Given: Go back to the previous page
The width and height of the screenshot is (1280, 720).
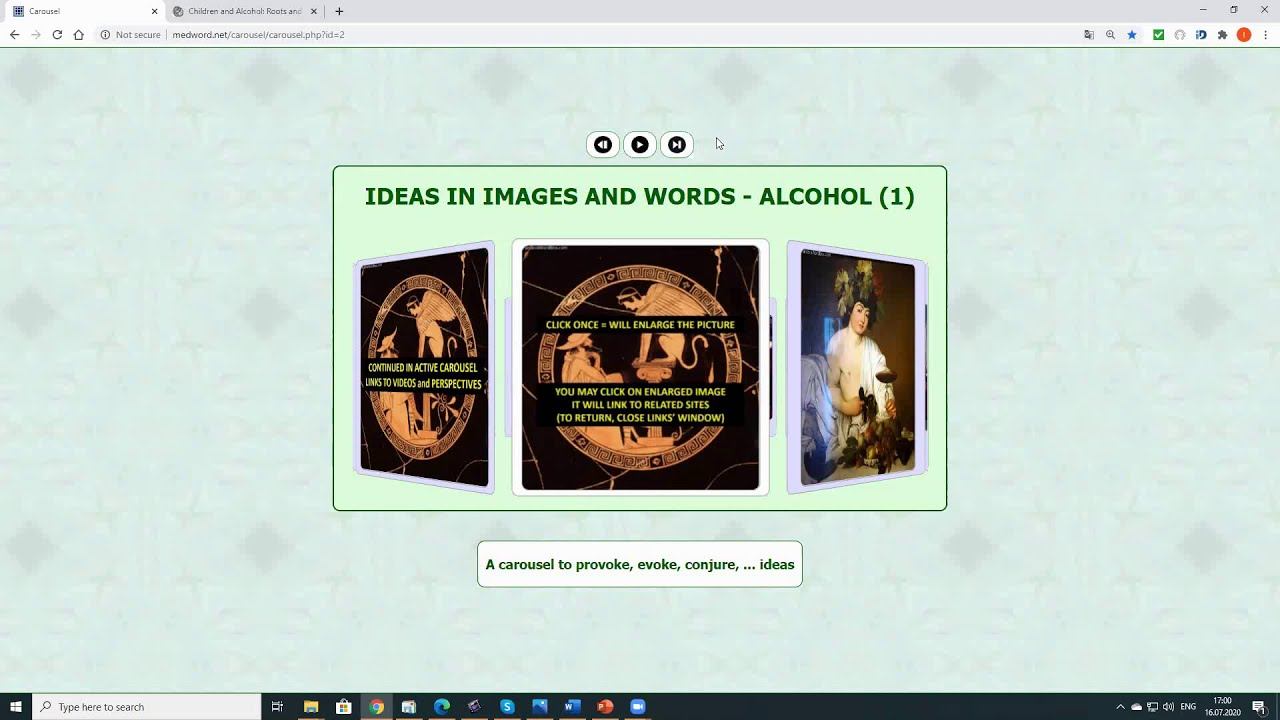Looking at the screenshot, I should 14,34.
